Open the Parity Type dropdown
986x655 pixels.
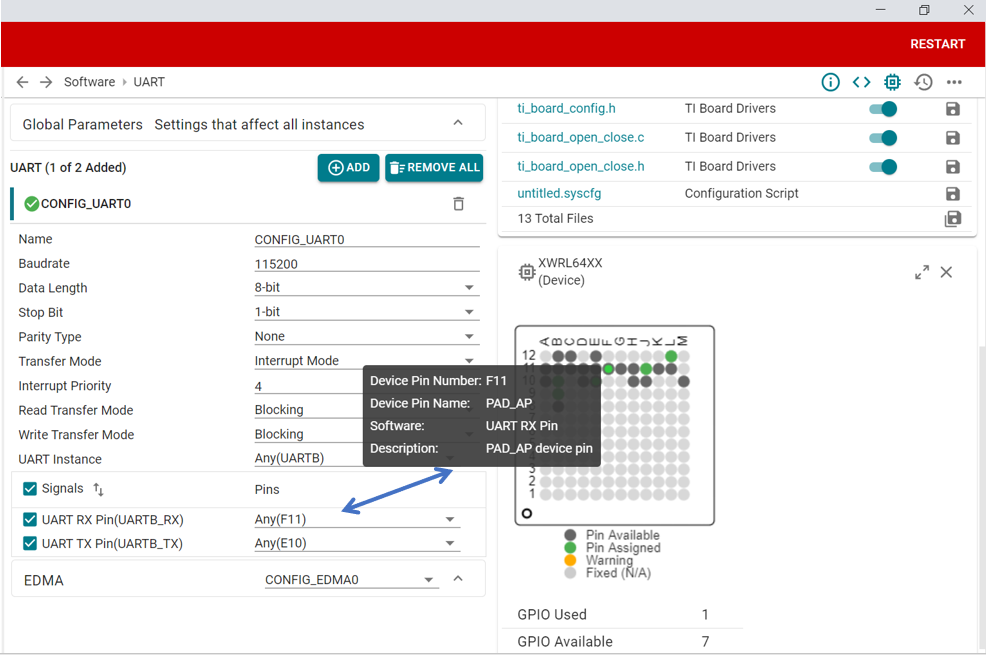point(468,337)
